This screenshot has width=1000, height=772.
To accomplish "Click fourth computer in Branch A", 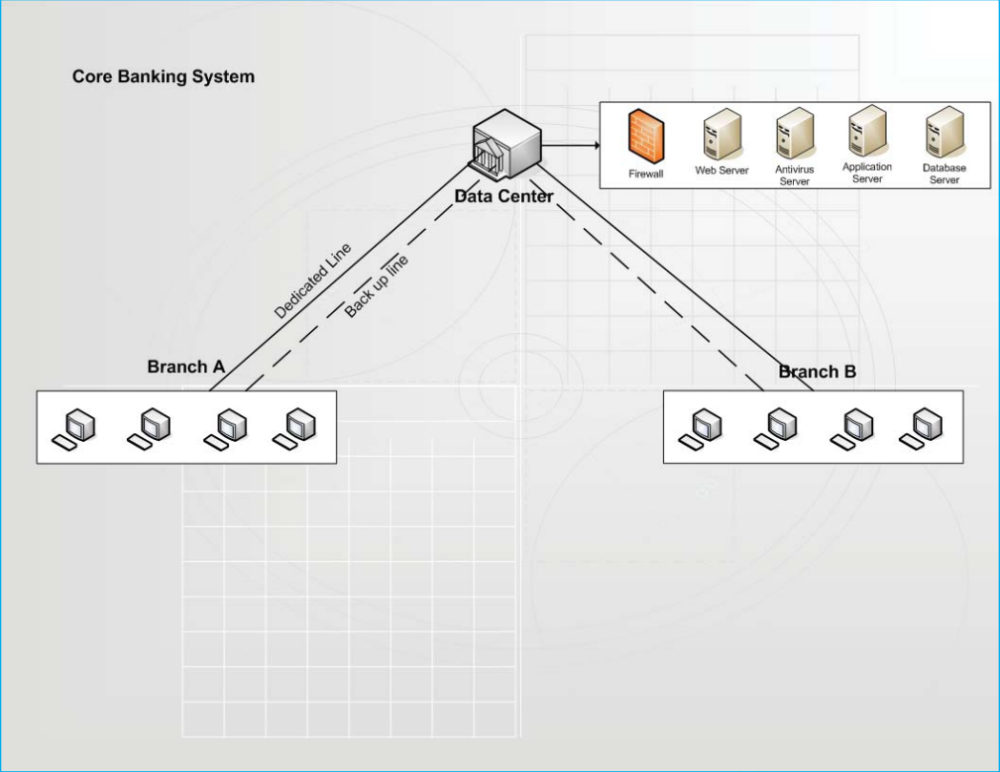I will pyautogui.click(x=294, y=429).
